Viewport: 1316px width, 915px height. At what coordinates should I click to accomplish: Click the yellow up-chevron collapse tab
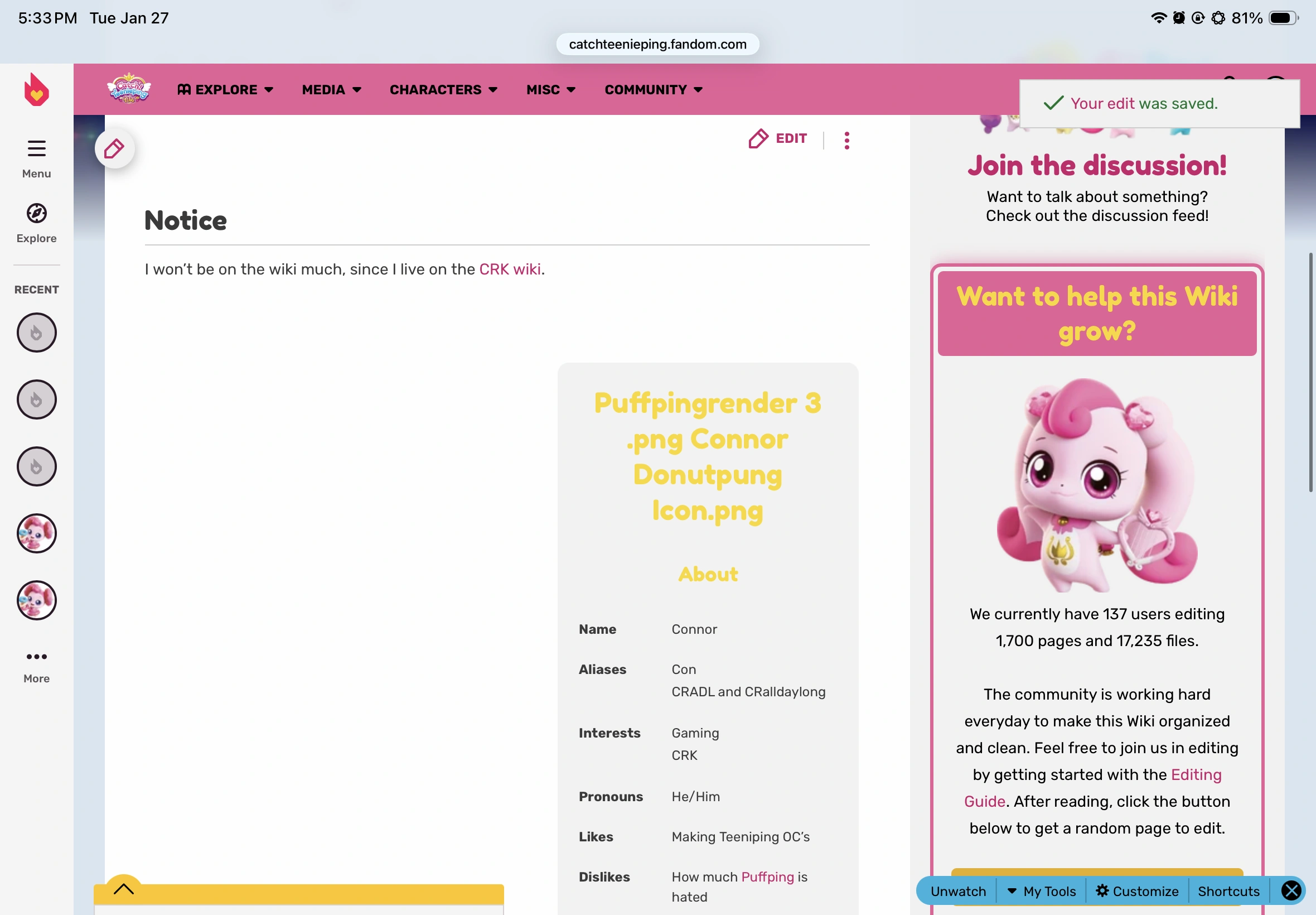(123, 889)
